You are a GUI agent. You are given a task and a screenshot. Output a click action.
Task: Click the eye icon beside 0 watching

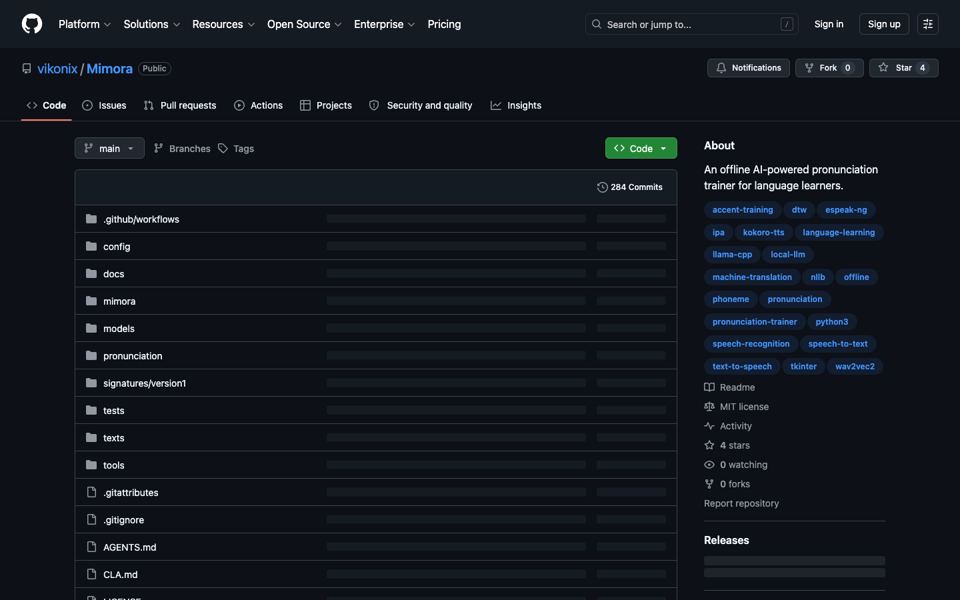tap(709, 465)
